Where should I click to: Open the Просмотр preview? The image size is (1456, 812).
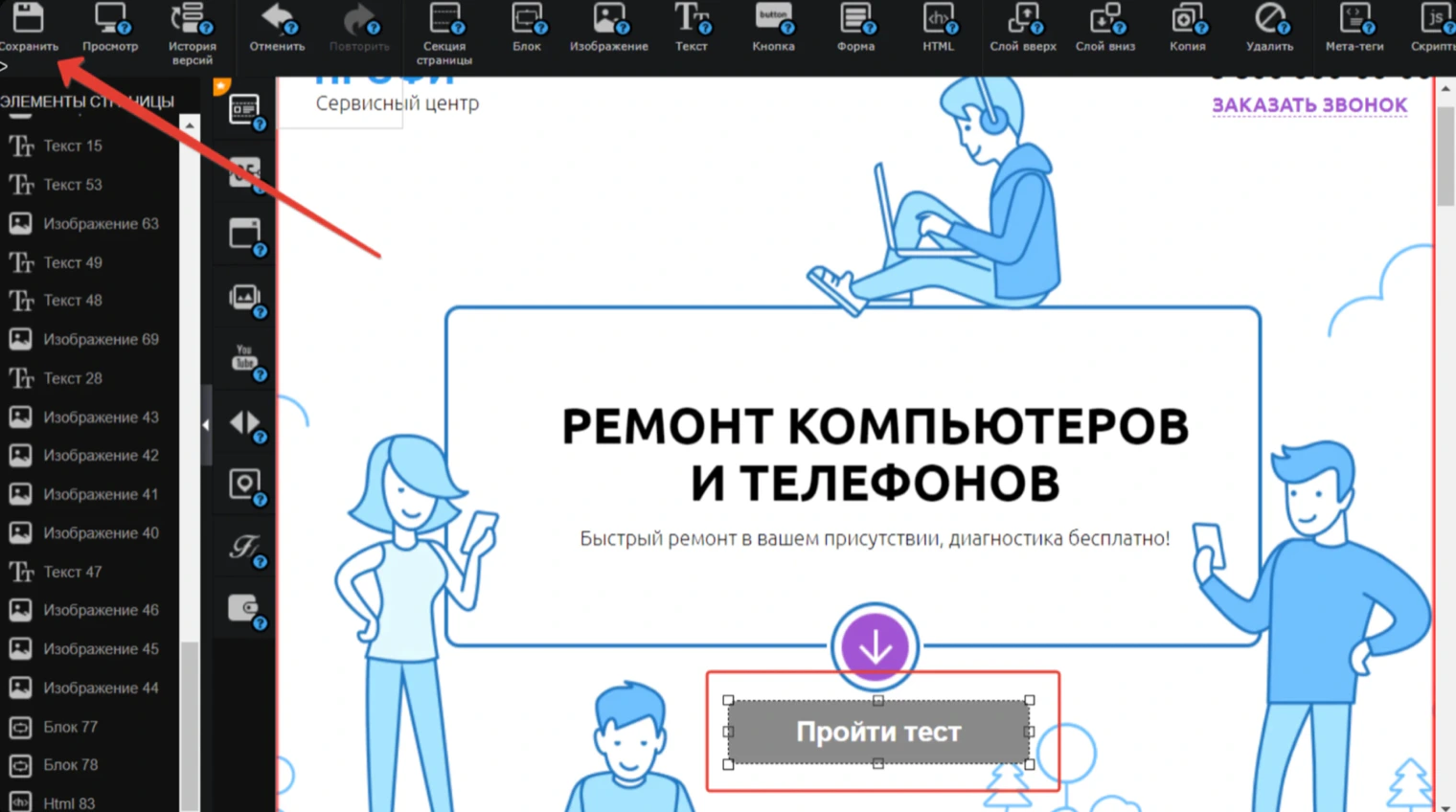click(110, 29)
